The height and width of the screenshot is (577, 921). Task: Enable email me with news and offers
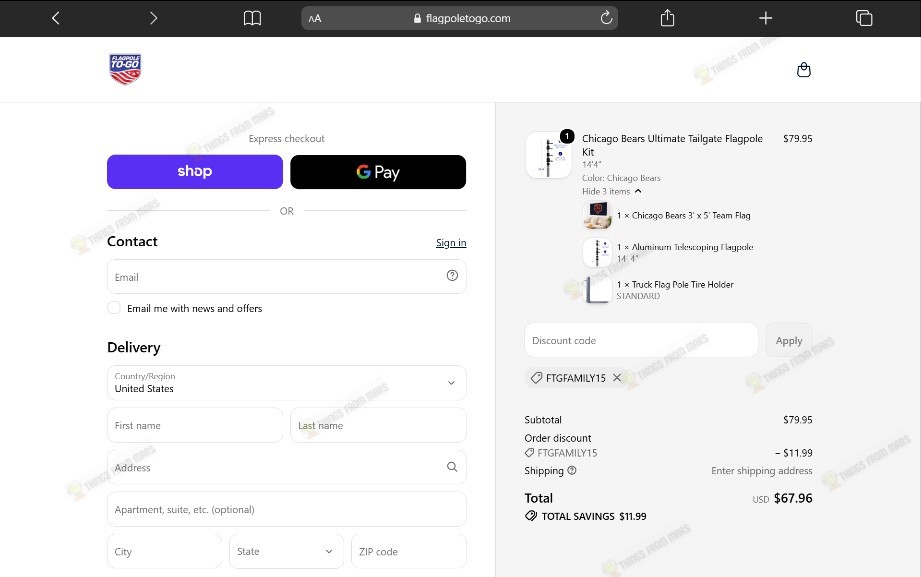pos(114,308)
